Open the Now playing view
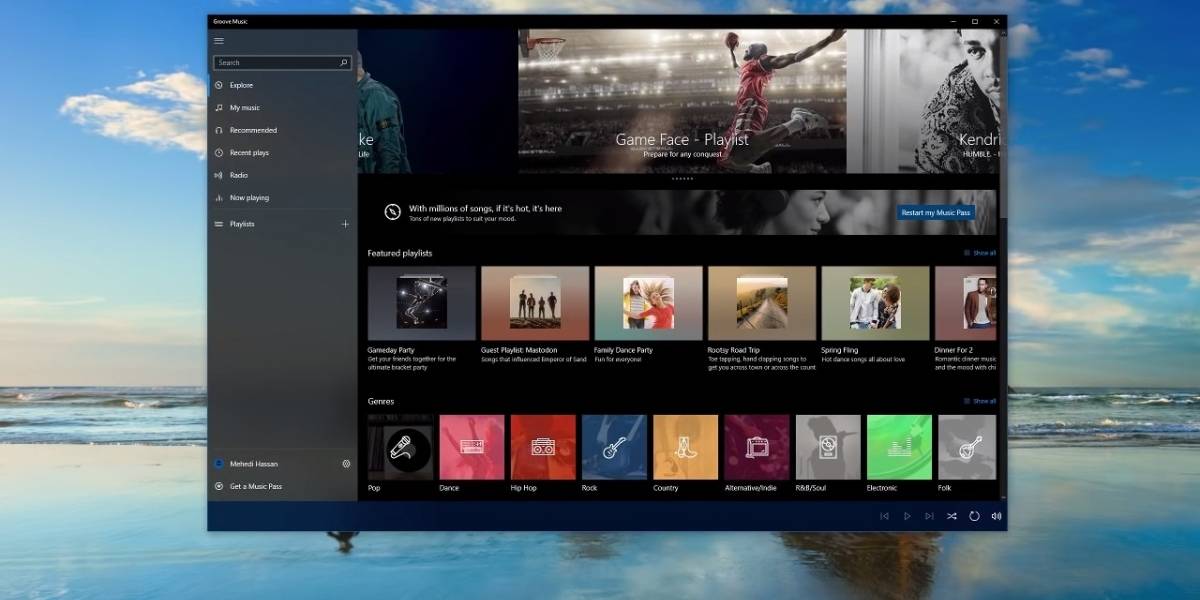The height and width of the screenshot is (600, 1200). pos(282,198)
